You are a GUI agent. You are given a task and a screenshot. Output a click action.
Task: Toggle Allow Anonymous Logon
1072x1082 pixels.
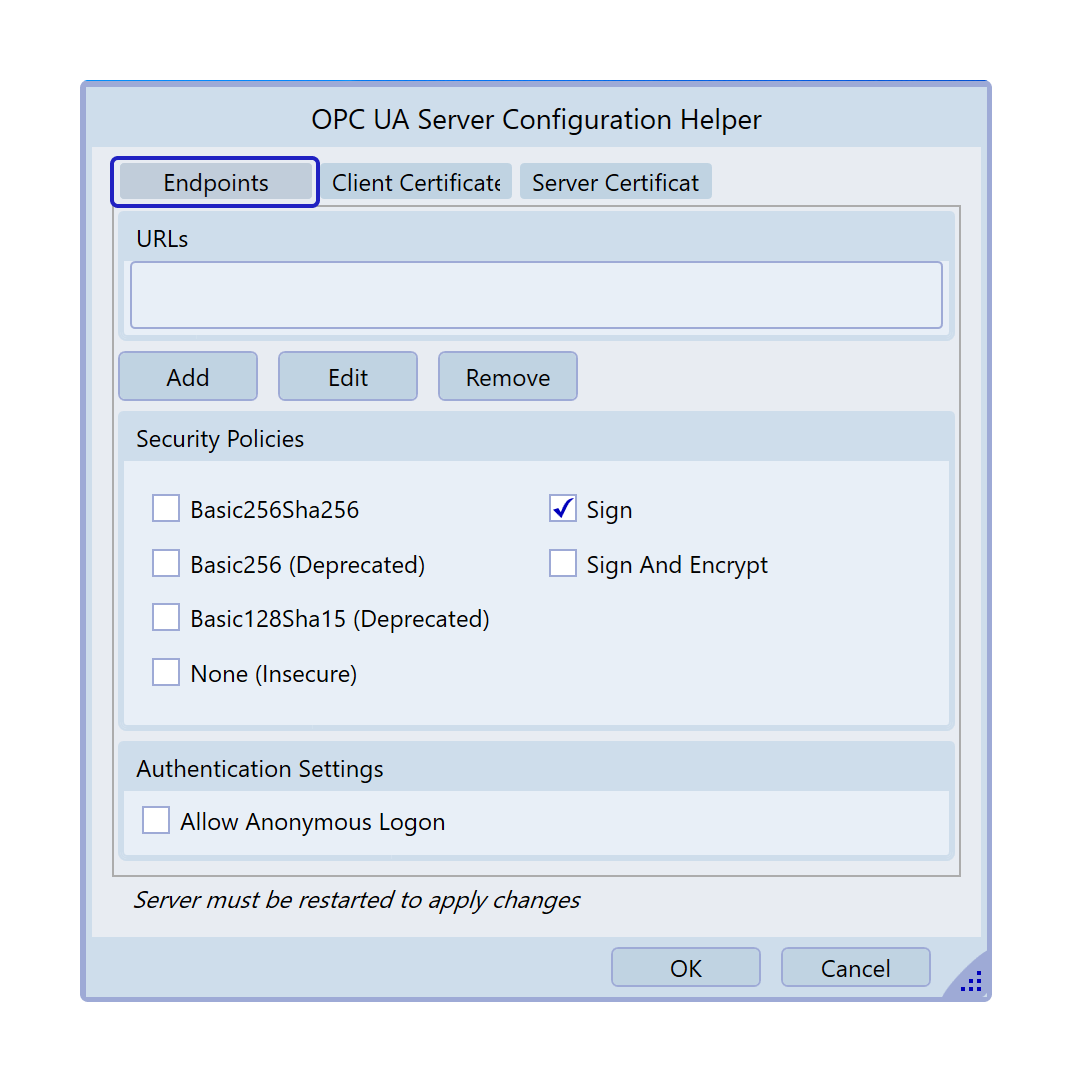pos(156,821)
